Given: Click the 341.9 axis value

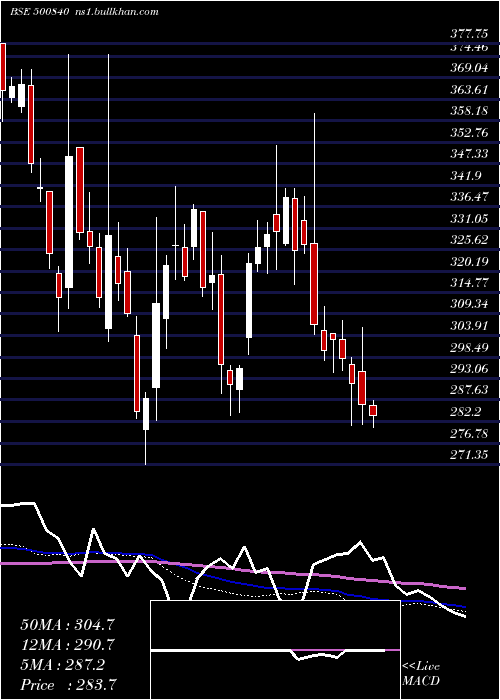Looking at the screenshot, I should 465,176.
